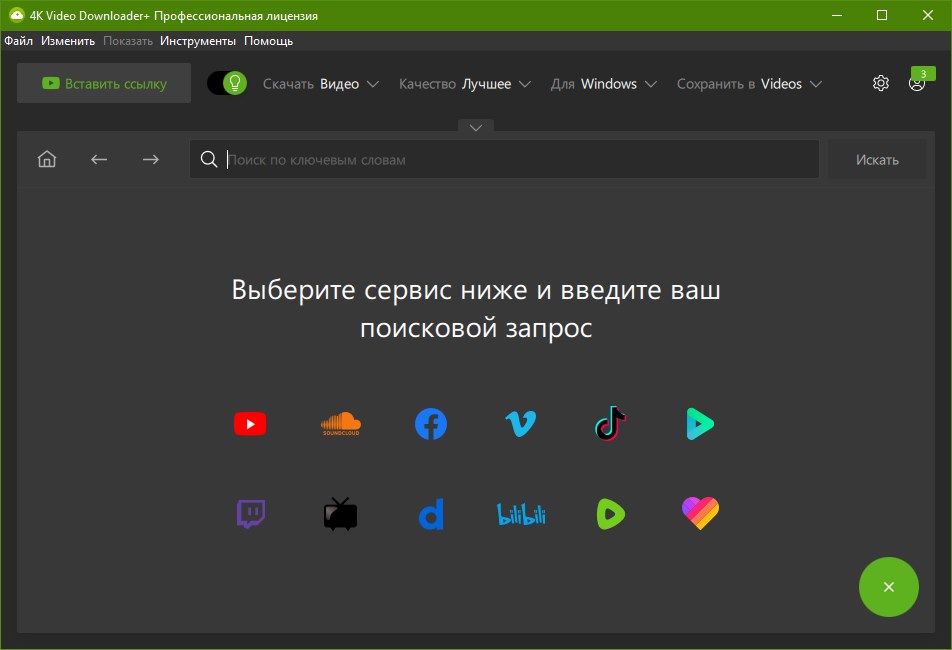
Task: Close browser with green round X button
Action: (x=888, y=587)
